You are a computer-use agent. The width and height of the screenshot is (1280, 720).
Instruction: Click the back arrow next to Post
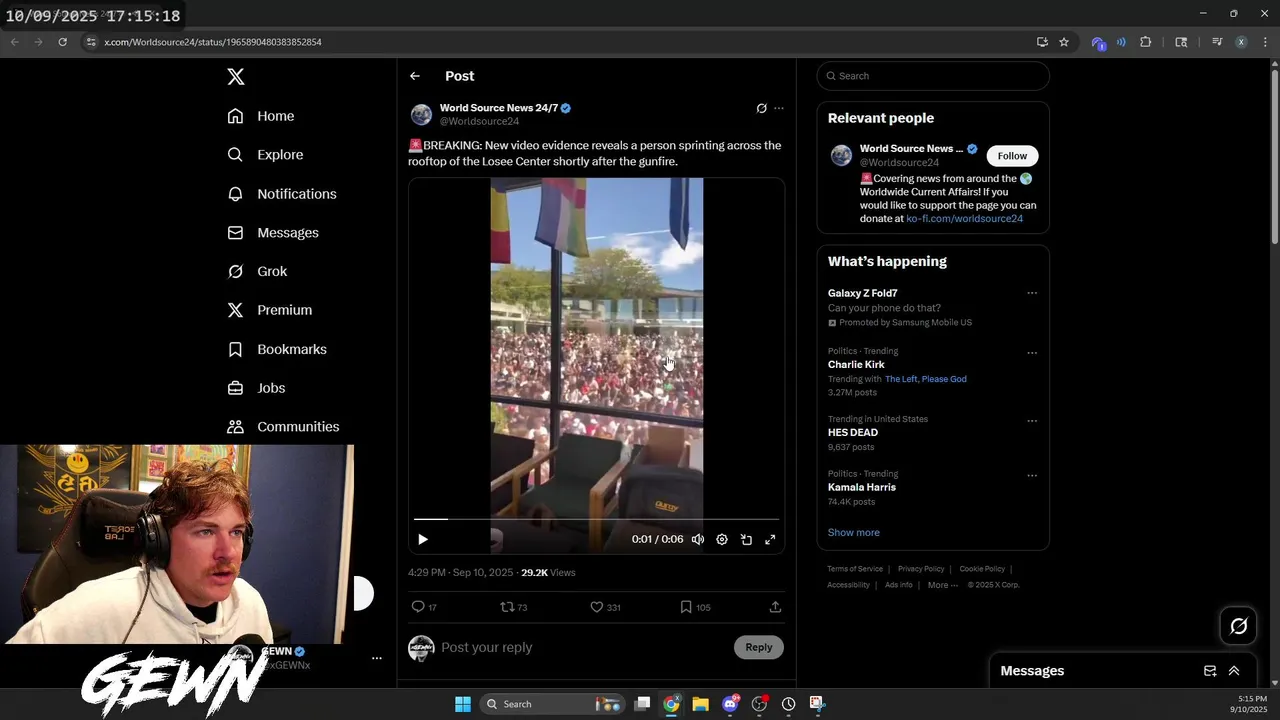pos(415,76)
